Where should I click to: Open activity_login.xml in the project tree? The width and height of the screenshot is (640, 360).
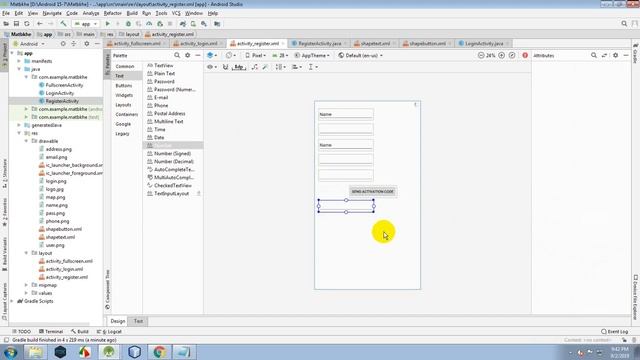pyautogui.click(x=64, y=269)
